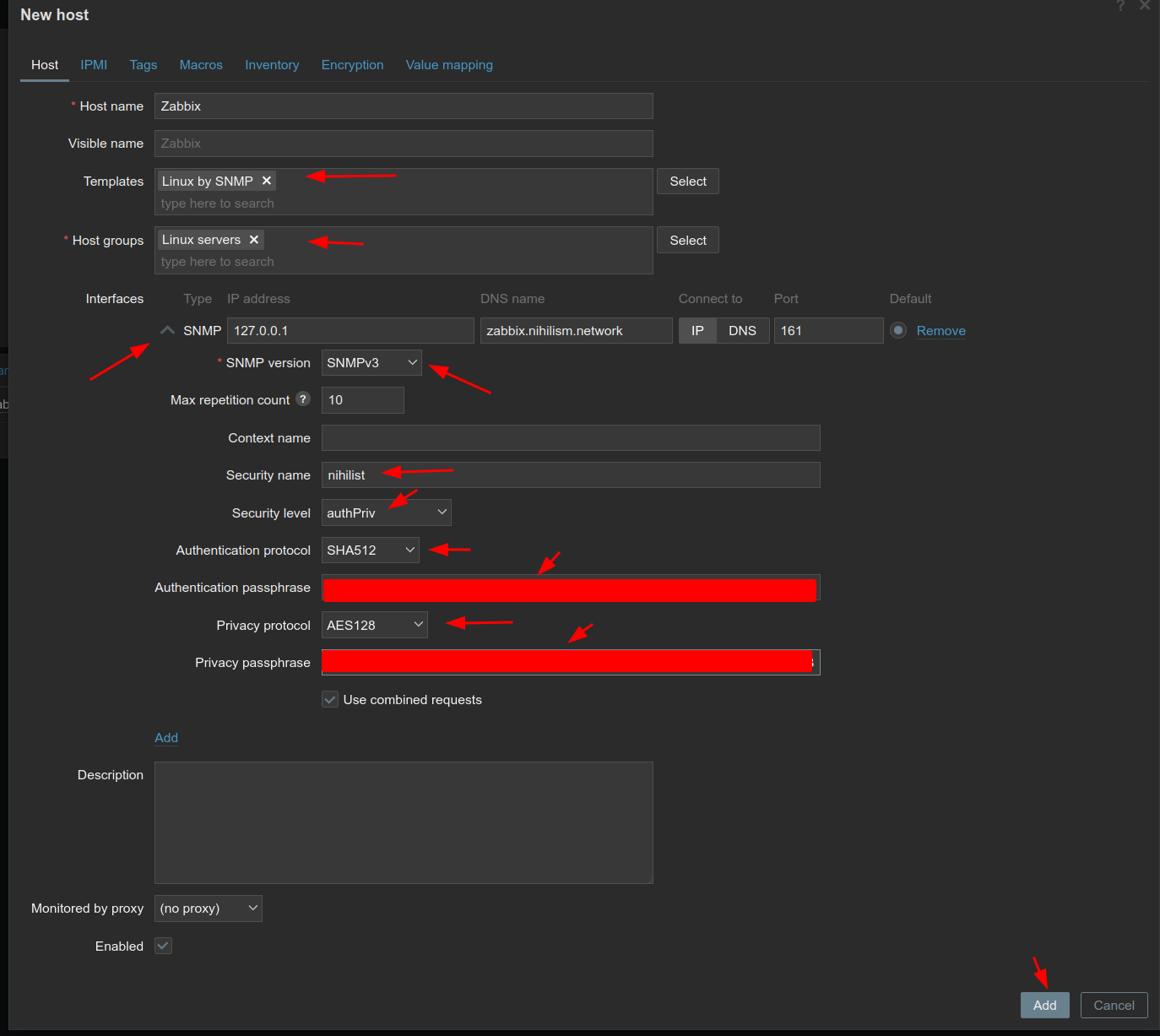1160x1036 pixels.
Task: Focus the Host name input field
Action: coord(404,106)
